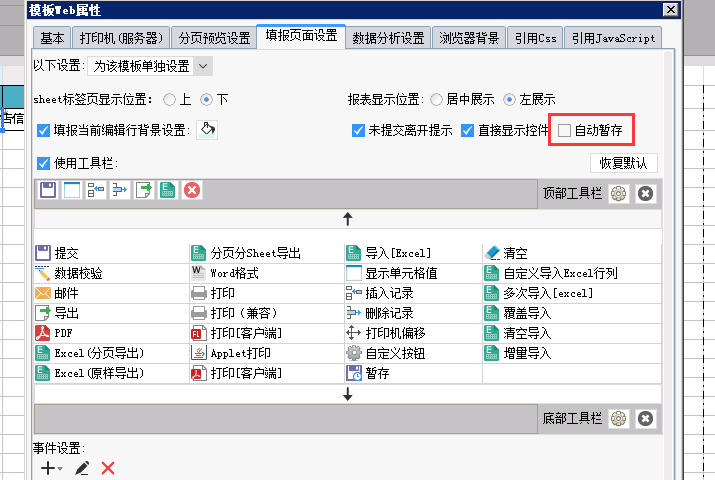715x480 pixels.
Task: Toggle 使用工具栏 checkbox
Action: pos(43,163)
